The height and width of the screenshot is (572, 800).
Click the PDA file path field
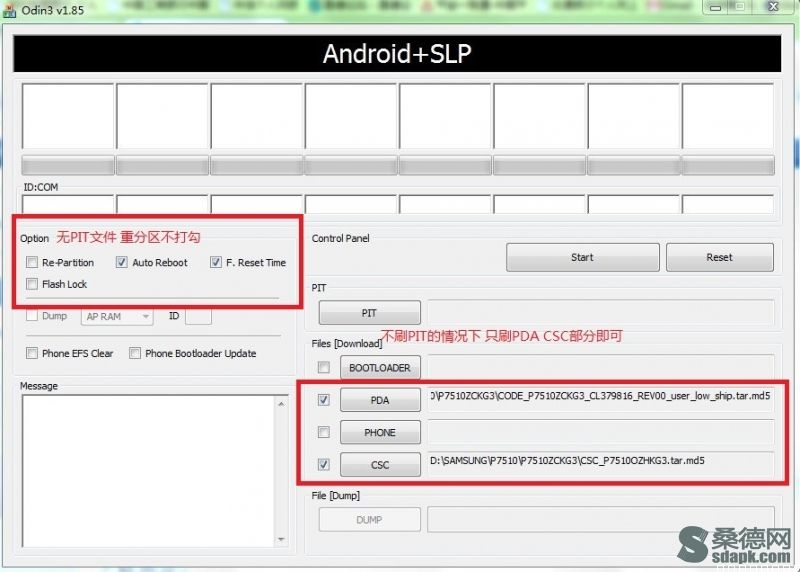[x=601, y=400]
